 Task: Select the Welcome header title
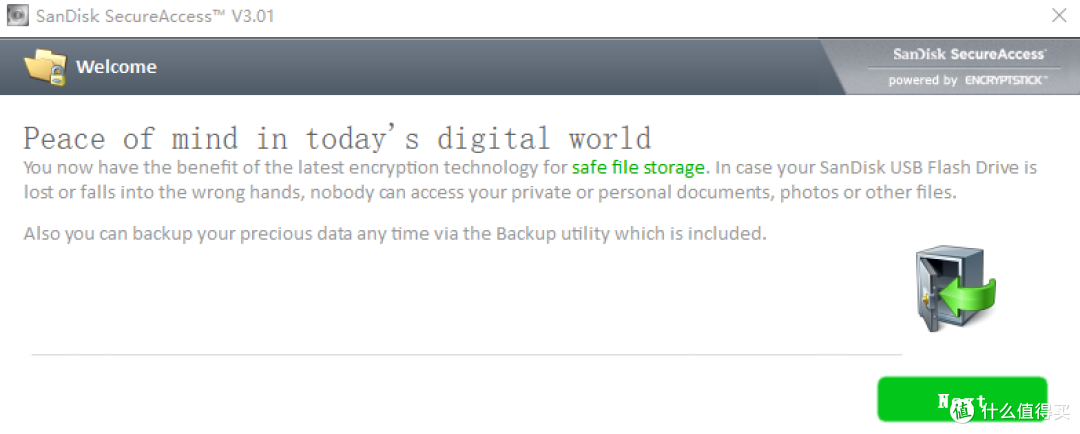point(116,67)
